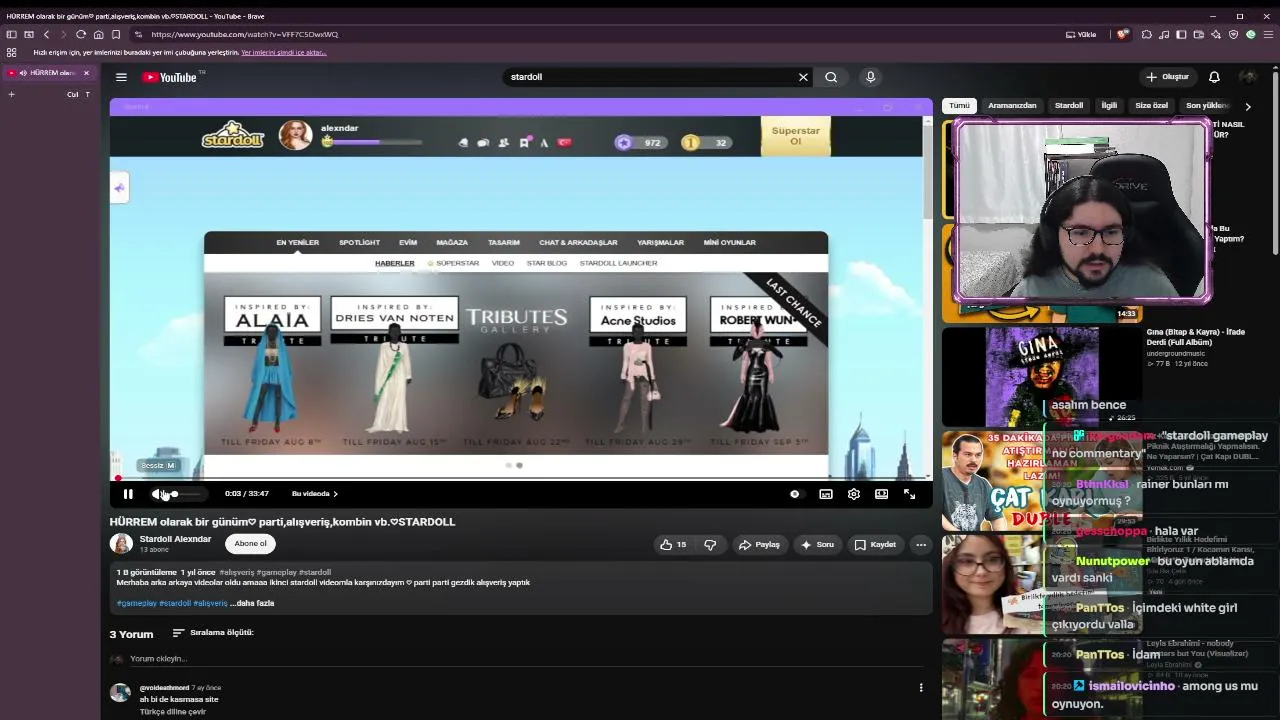Open the #gameplay hashtag link
The width and height of the screenshot is (1280, 720).
pos(136,604)
